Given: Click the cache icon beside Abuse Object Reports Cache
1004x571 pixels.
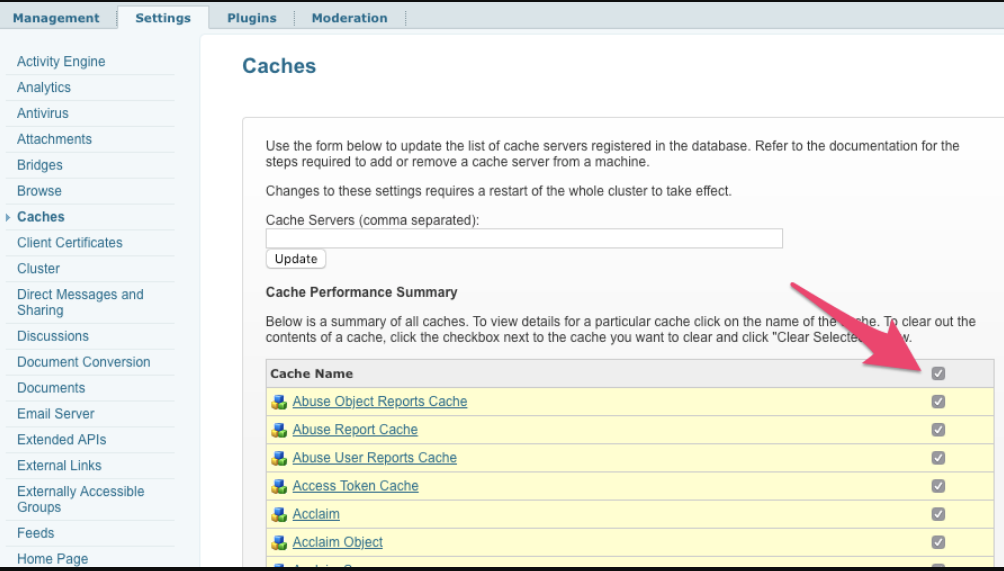Looking at the screenshot, I should click(279, 402).
